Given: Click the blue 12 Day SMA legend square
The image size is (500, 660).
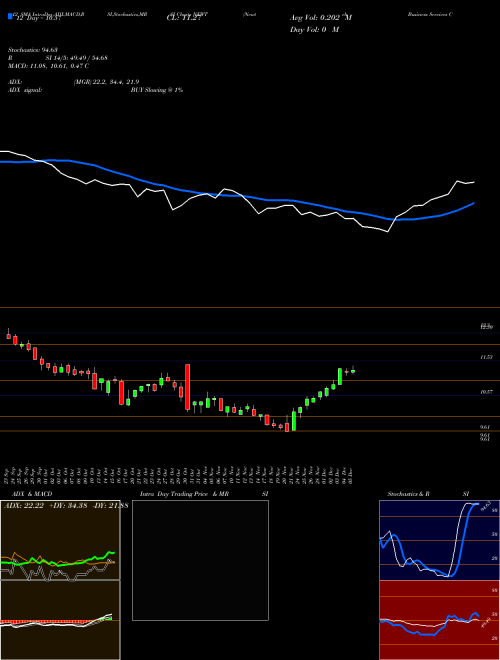Looking at the screenshot, I should point(11,17).
